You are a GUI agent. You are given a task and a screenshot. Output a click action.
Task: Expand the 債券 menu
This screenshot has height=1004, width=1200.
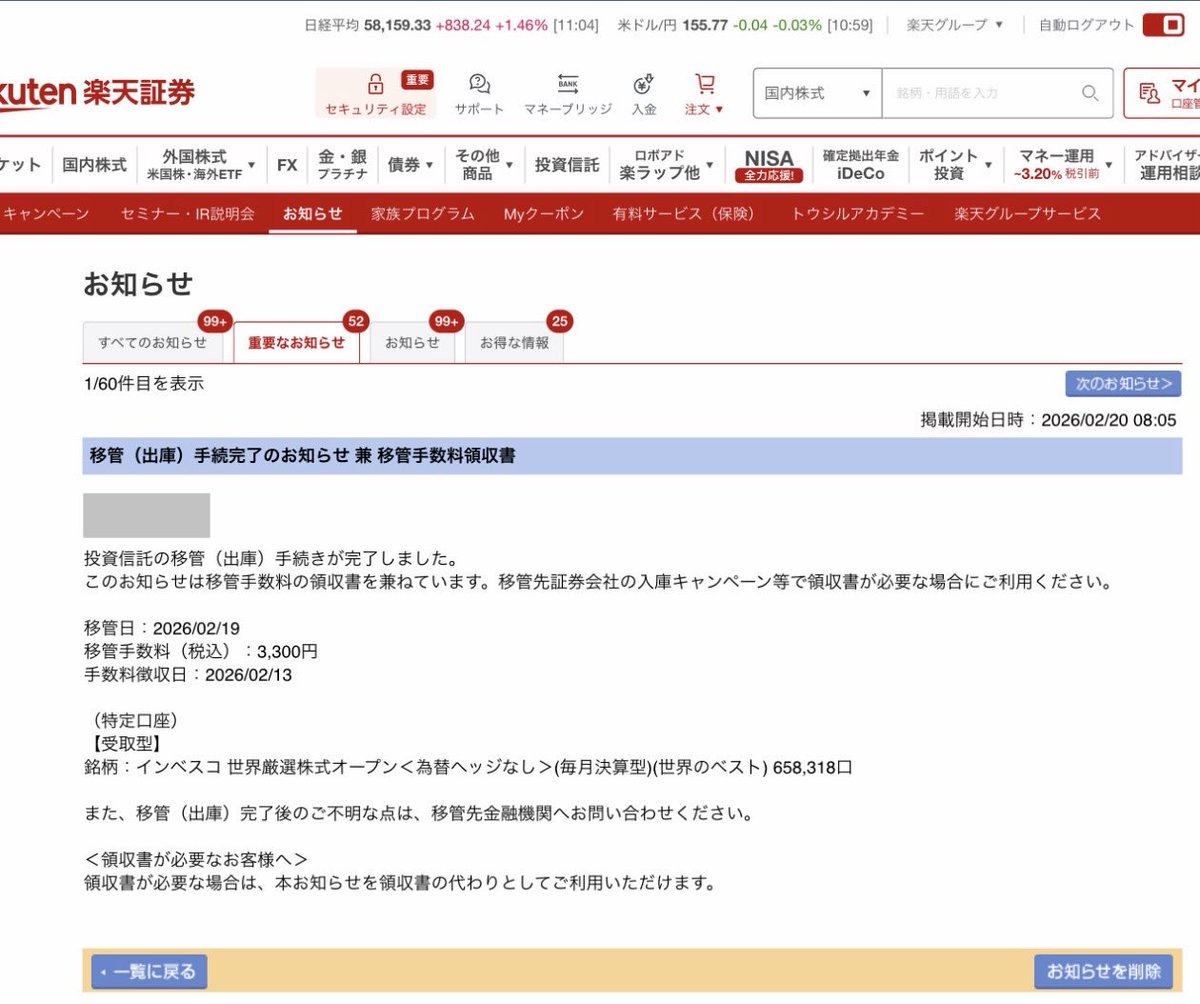point(410,165)
